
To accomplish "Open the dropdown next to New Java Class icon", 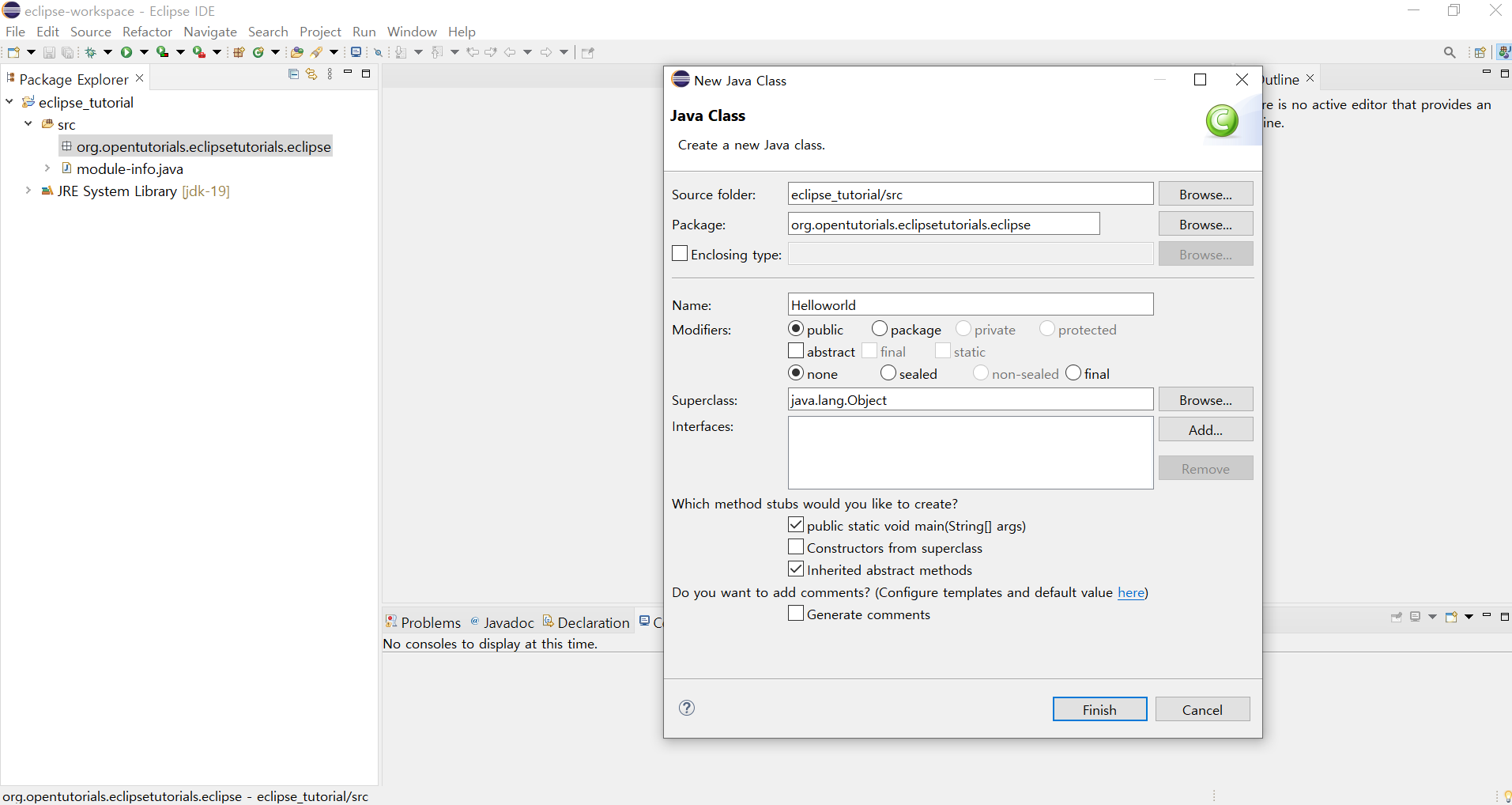I will [x=275, y=52].
